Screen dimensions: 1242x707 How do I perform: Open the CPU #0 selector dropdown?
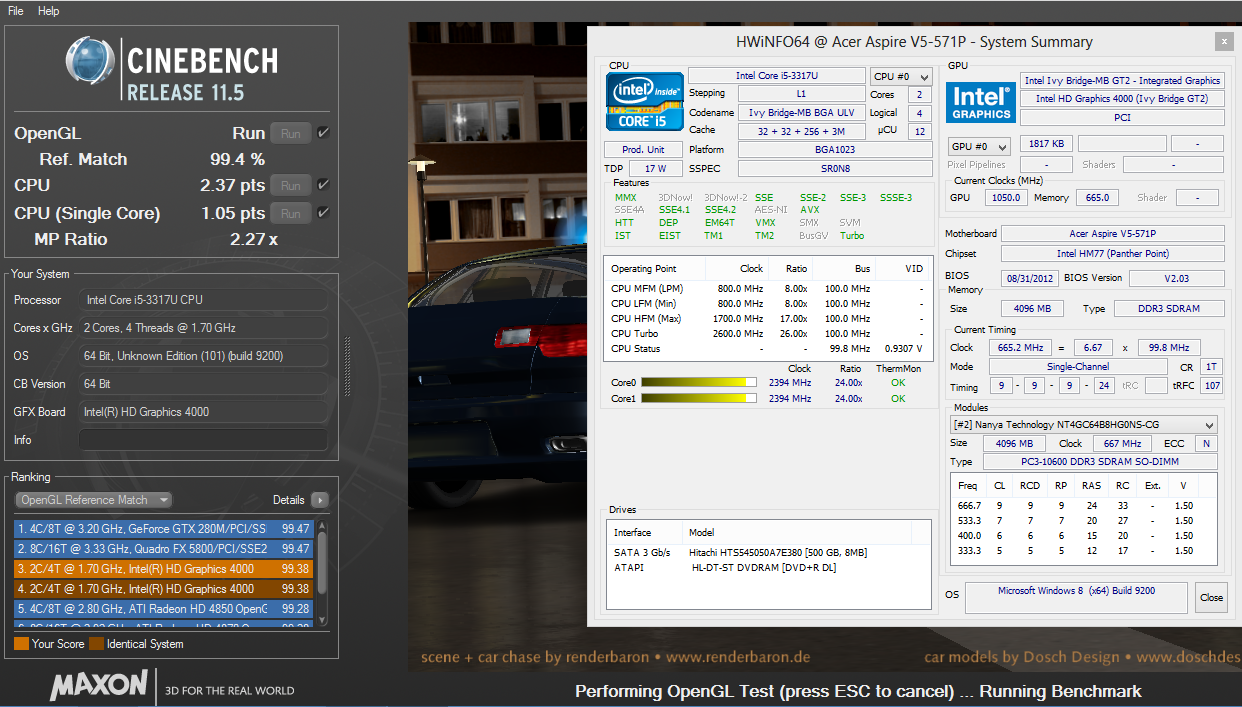point(901,76)
